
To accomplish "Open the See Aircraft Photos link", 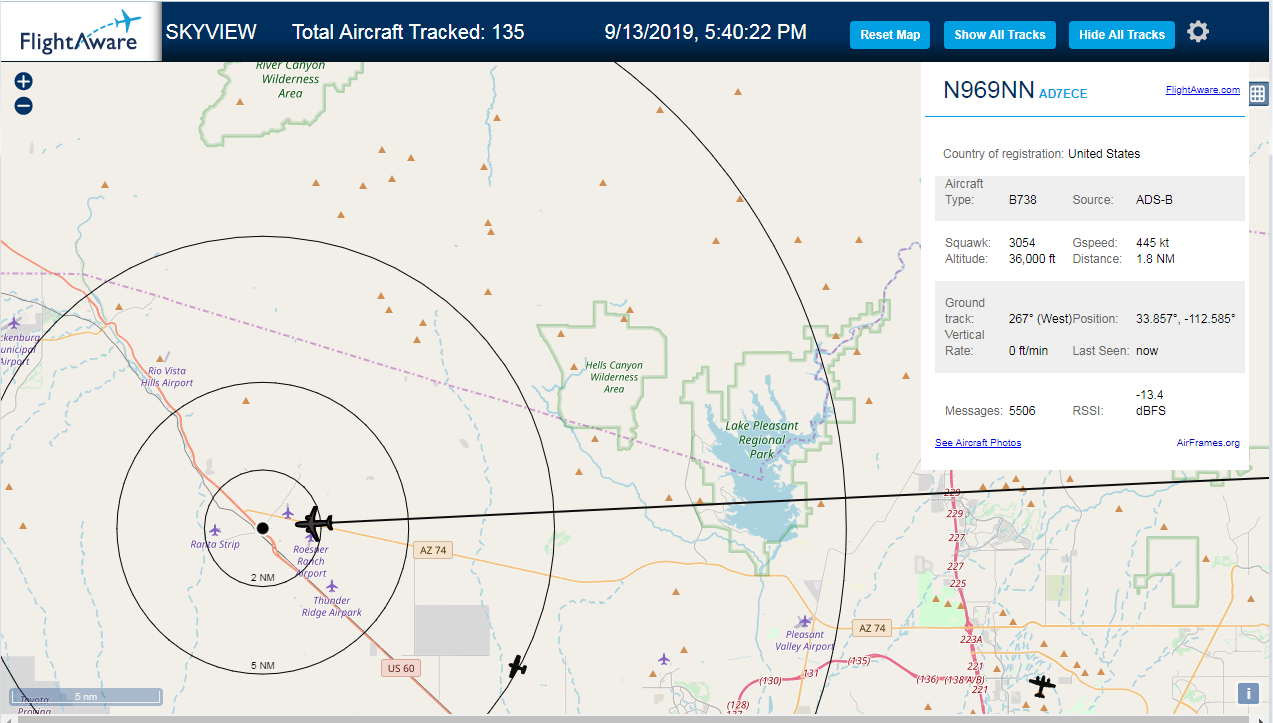I will pos(978,442).
